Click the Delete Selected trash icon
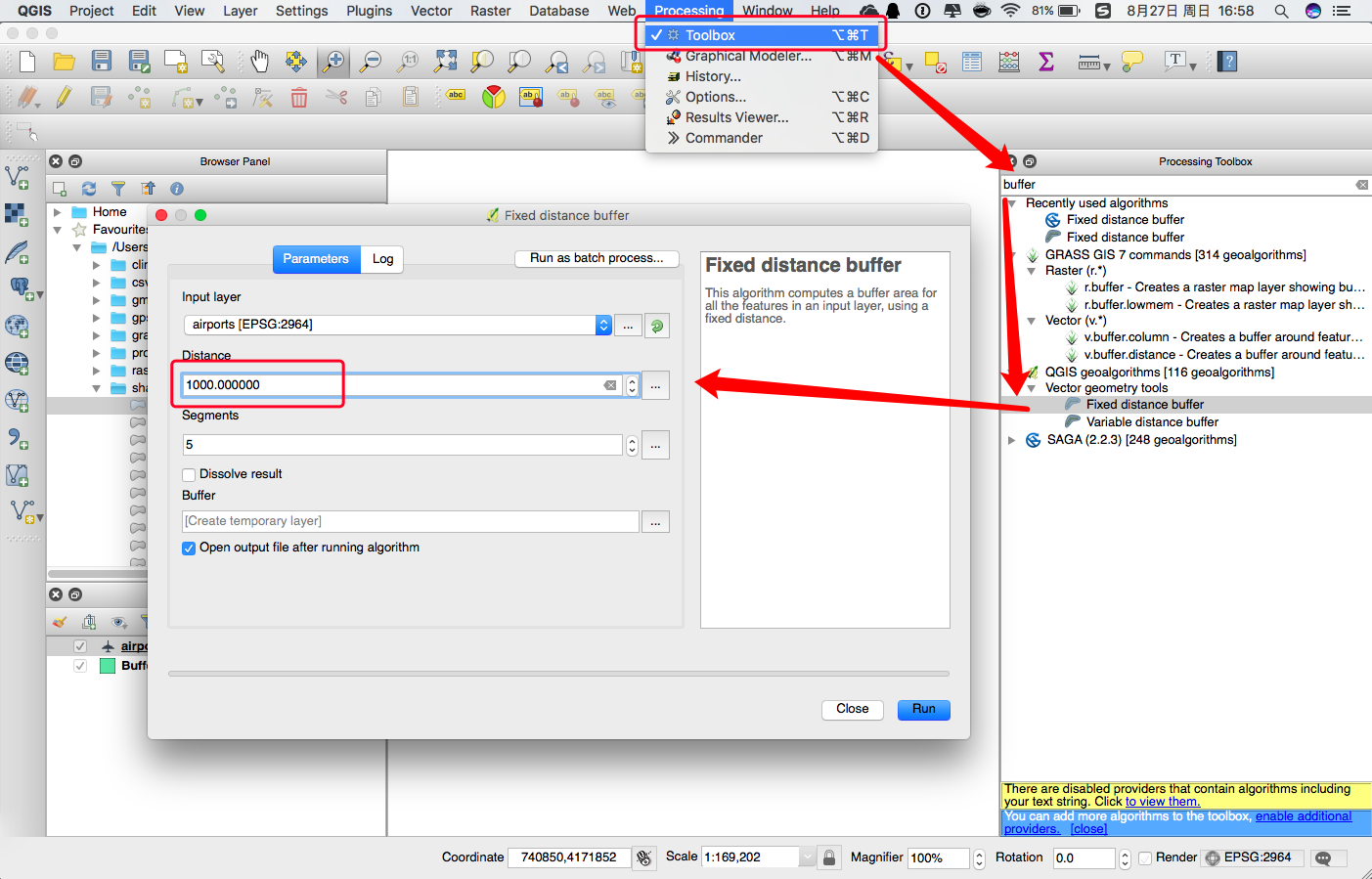1372x879 pixels. pos(299,97)
